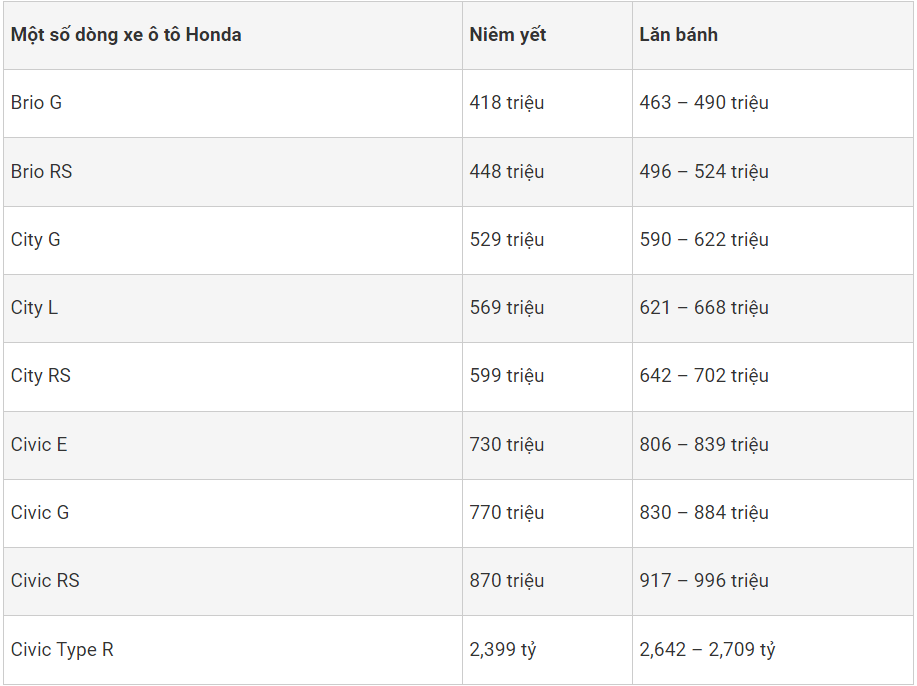The image size is (917, 686).
Task: Select the Civic Type R cell
Action: coord(62,650)
